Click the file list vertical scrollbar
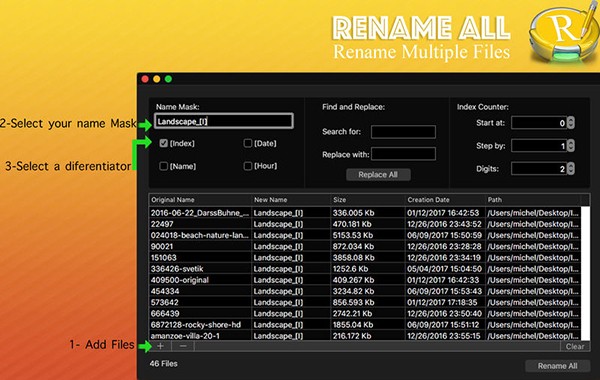This screenshot has width=600, height=380. 585,273
